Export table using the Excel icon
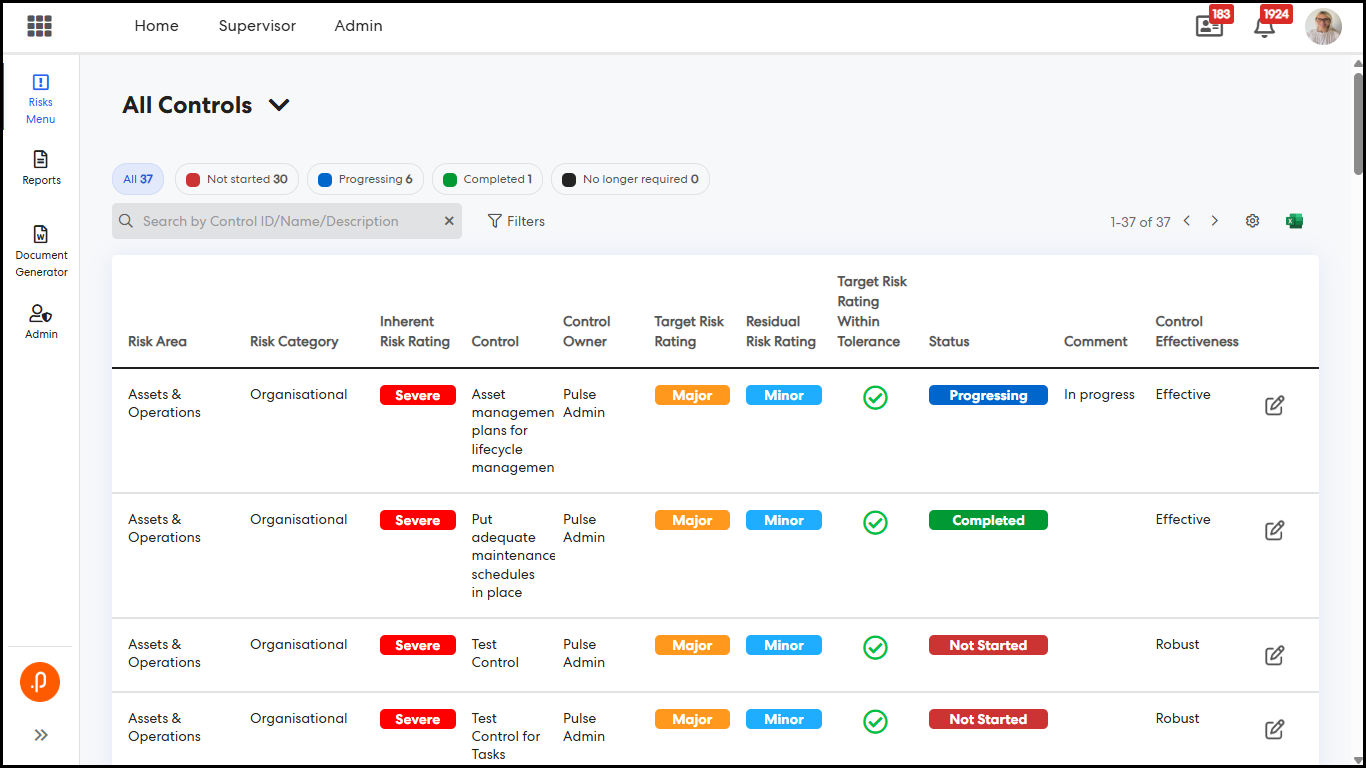This screenshot has height=768, width=1366. click(x=1294, y=221)
